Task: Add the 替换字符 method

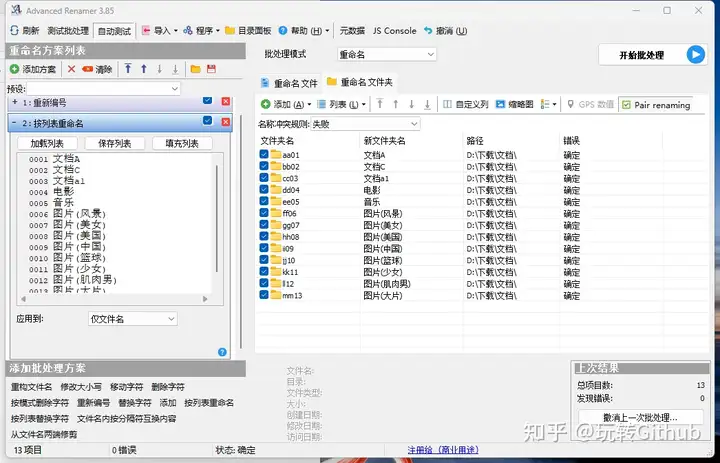Action: pyautogui.click(x=135, y=403)
